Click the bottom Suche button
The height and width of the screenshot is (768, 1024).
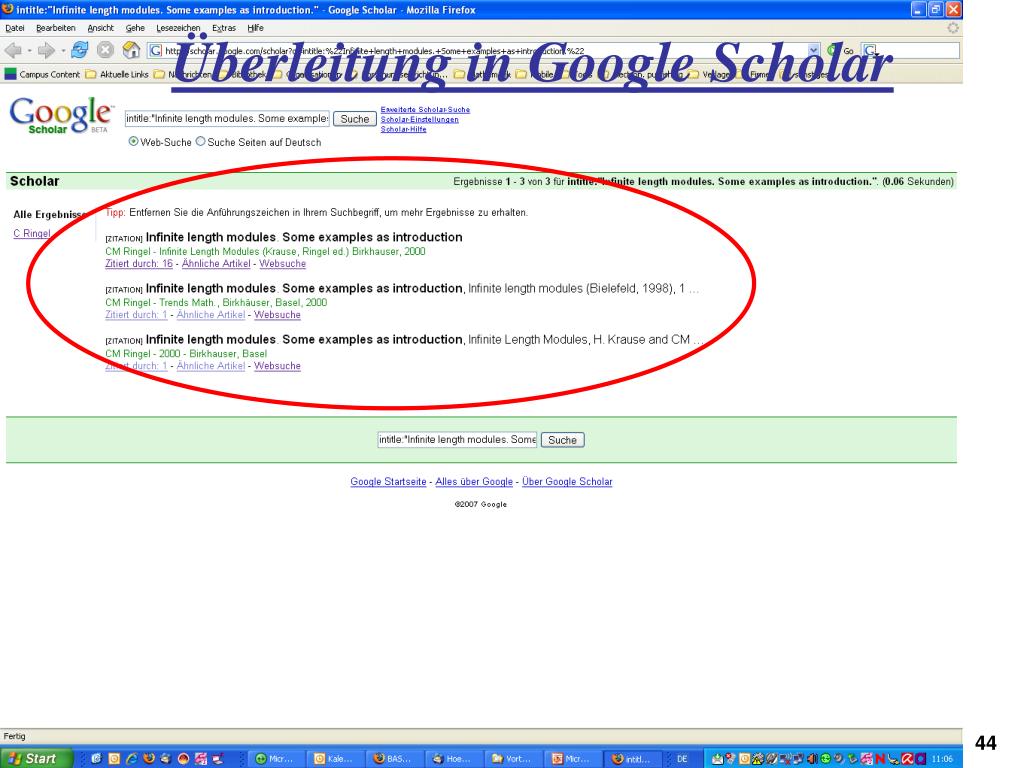(562, 440)
